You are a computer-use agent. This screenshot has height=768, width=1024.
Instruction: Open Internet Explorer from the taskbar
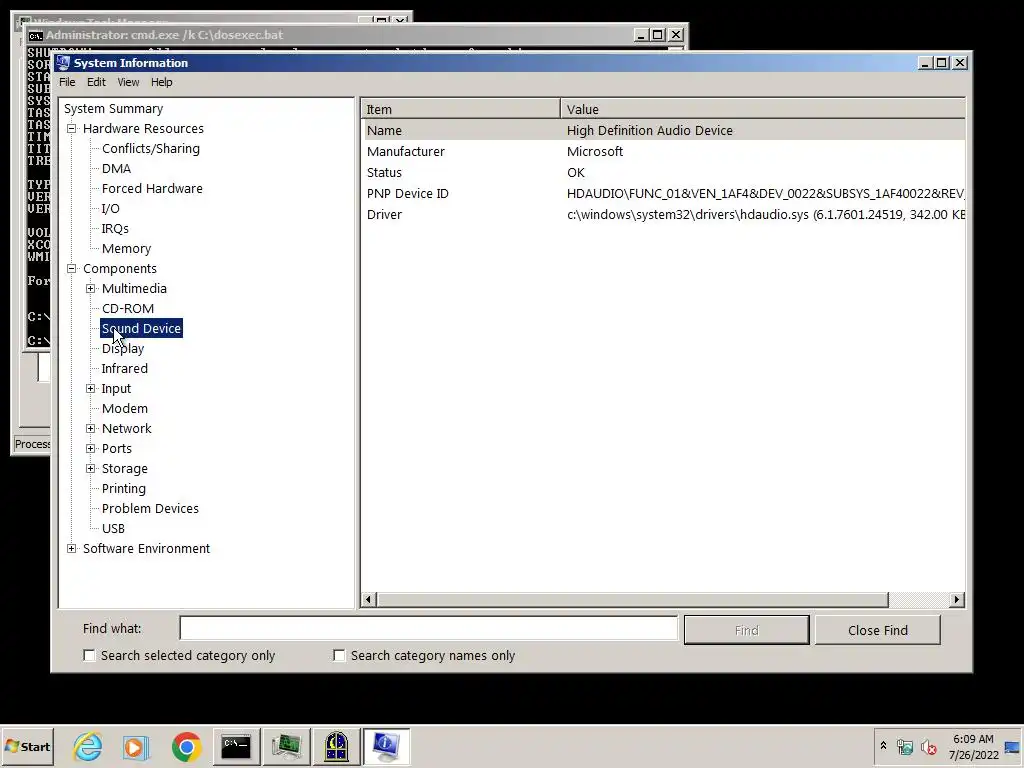(x=88, y=746)
